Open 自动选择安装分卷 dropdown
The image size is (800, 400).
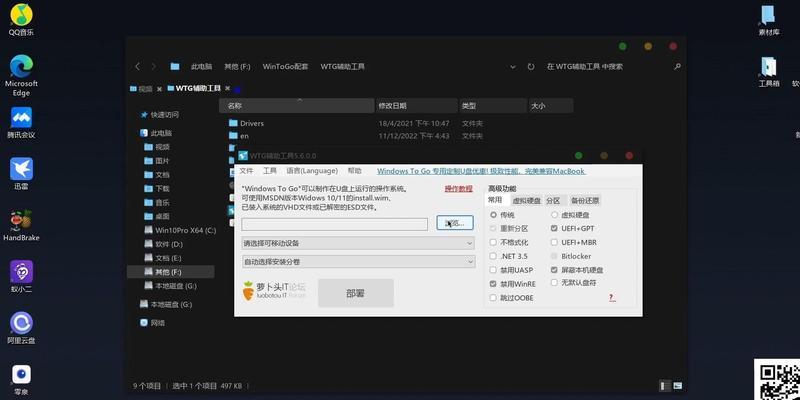(358, 262)
